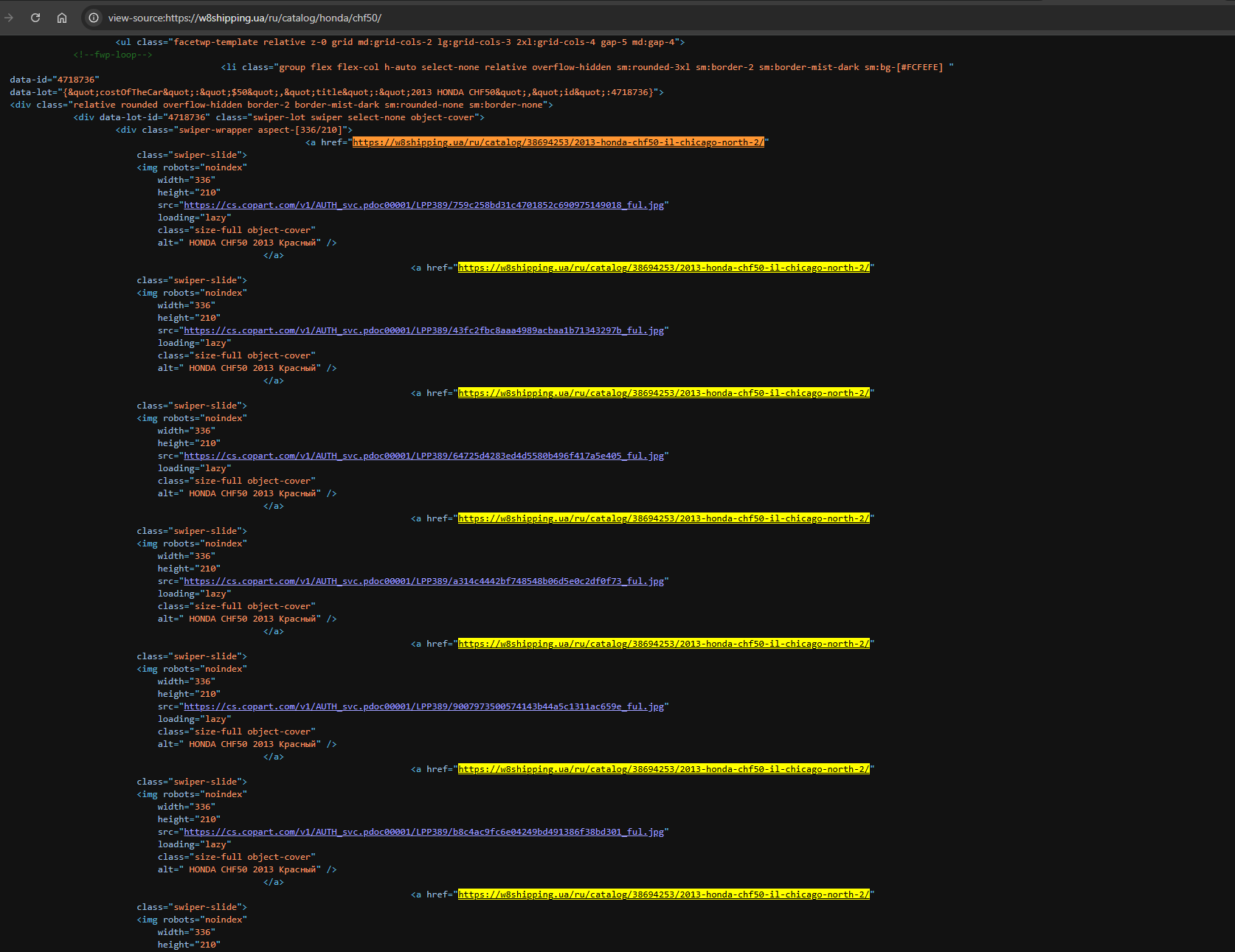
Task: Open image link ending b8c4ac9fc6e04249bd491386f38bd301_ful.jpg
Action: click(x=423, y=832)
